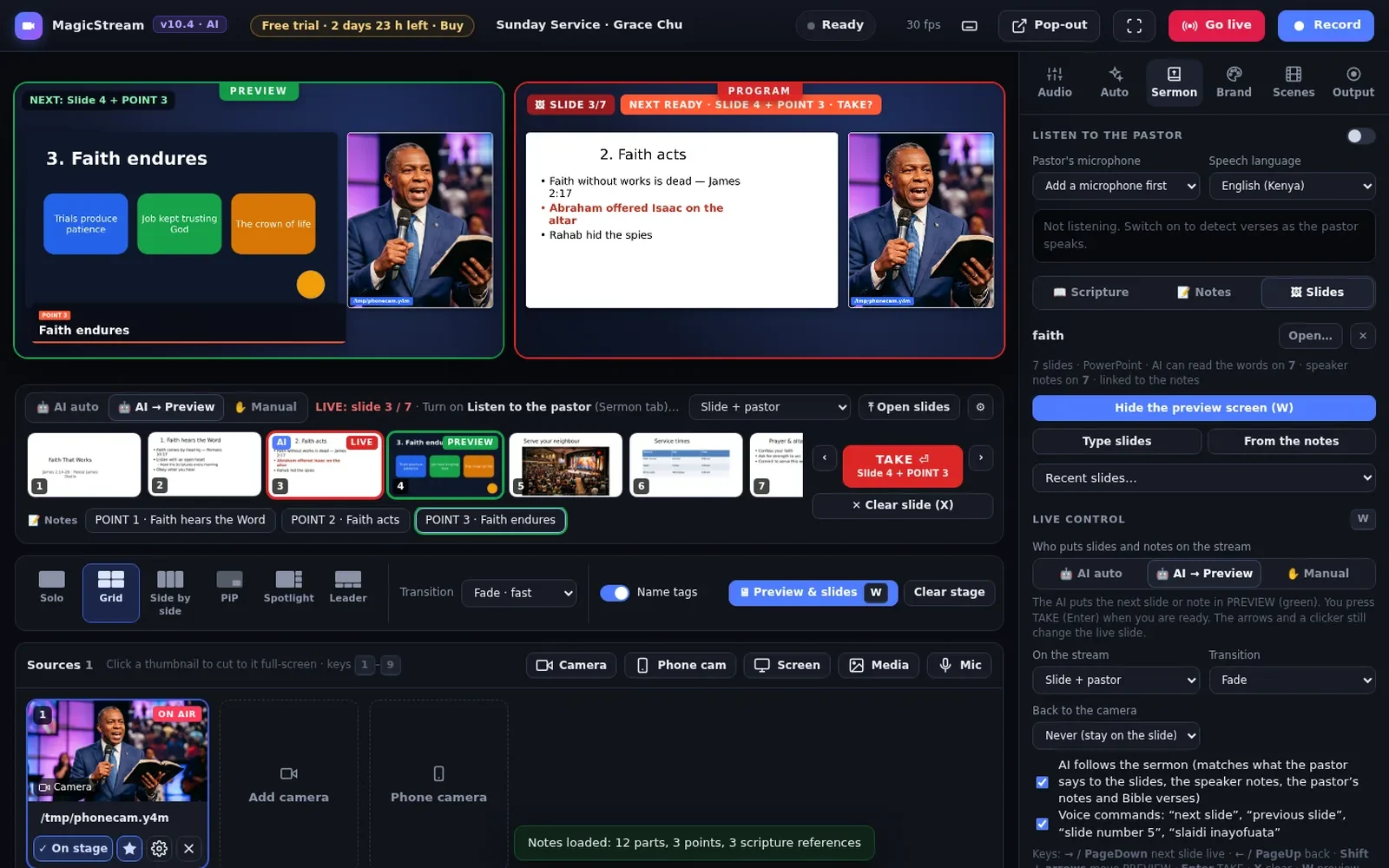Open settings gear for the phonecam source
Screen dimensions: 1389x868
pyautogui.click(x=160, y=848)
